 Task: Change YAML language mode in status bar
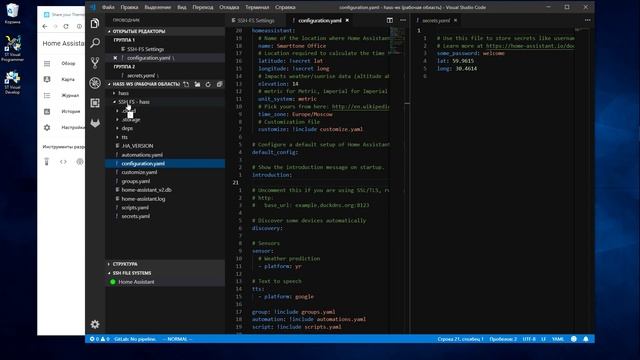pyautogui.click(x=558, y=339)
